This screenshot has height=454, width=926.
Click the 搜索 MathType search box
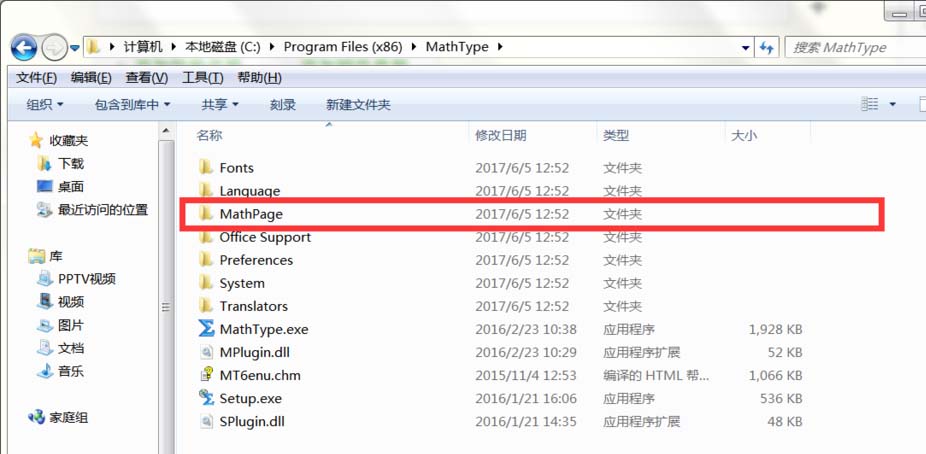[x=855, y=48]
